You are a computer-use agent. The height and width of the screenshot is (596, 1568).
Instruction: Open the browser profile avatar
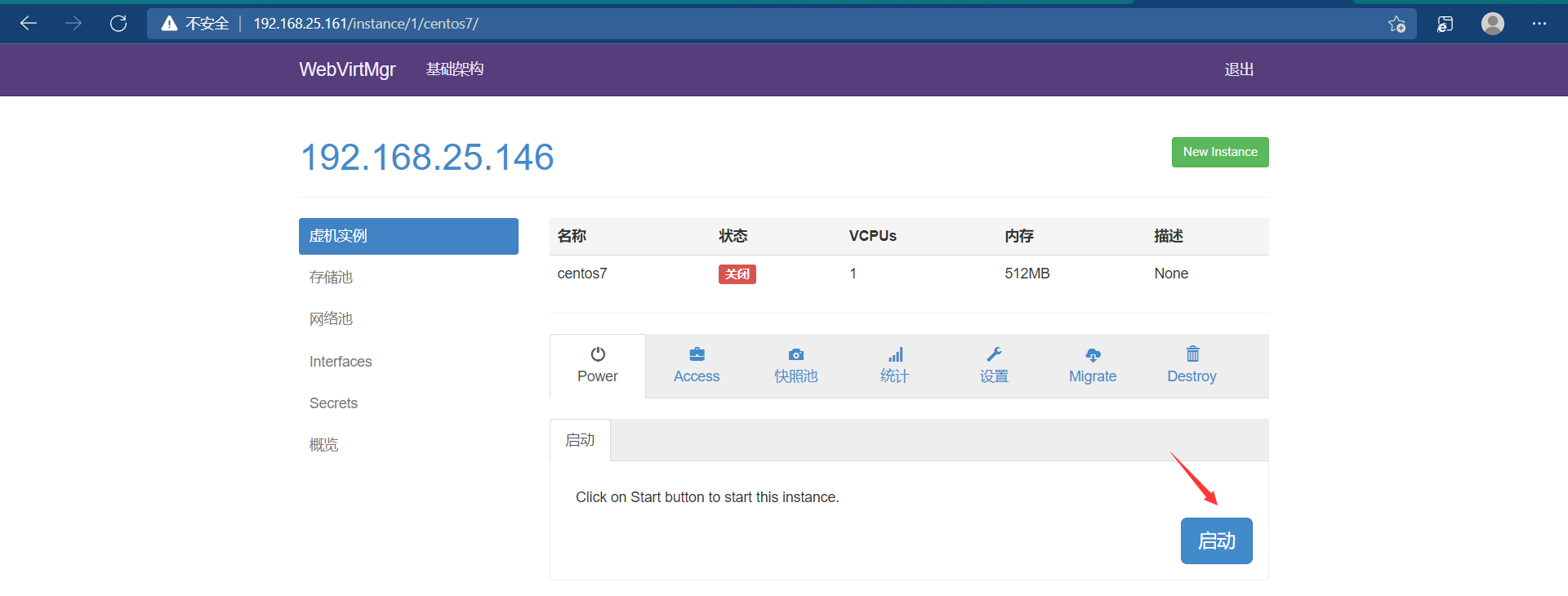pos(1493,24)
